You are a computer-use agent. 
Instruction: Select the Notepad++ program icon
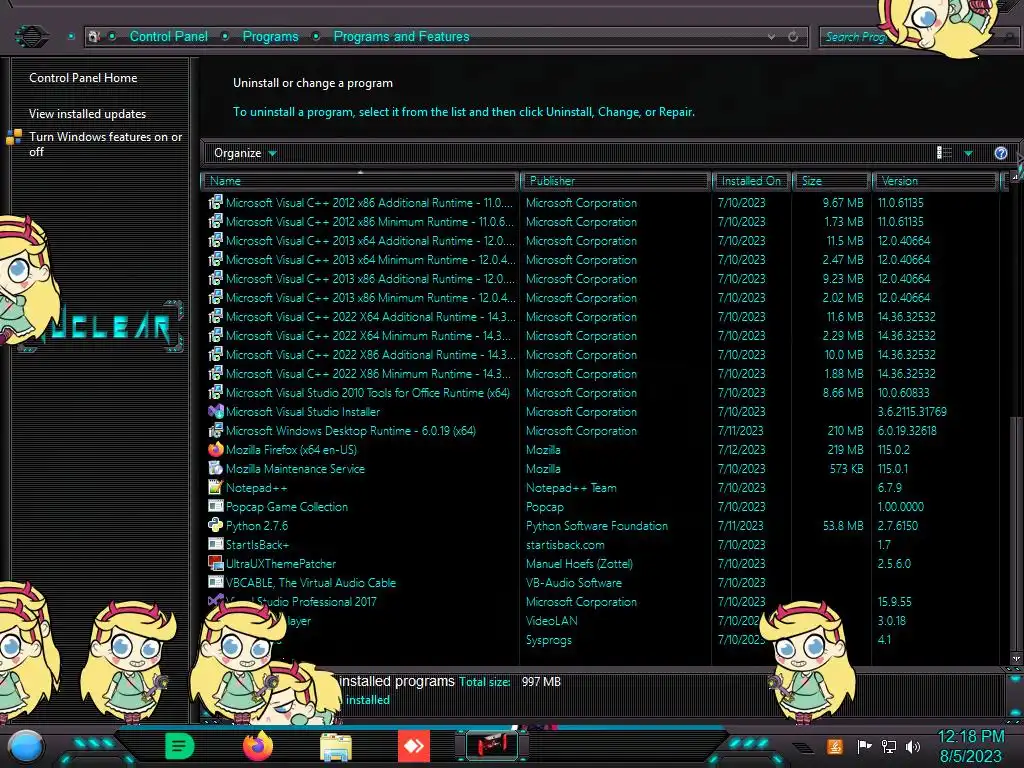216,487
